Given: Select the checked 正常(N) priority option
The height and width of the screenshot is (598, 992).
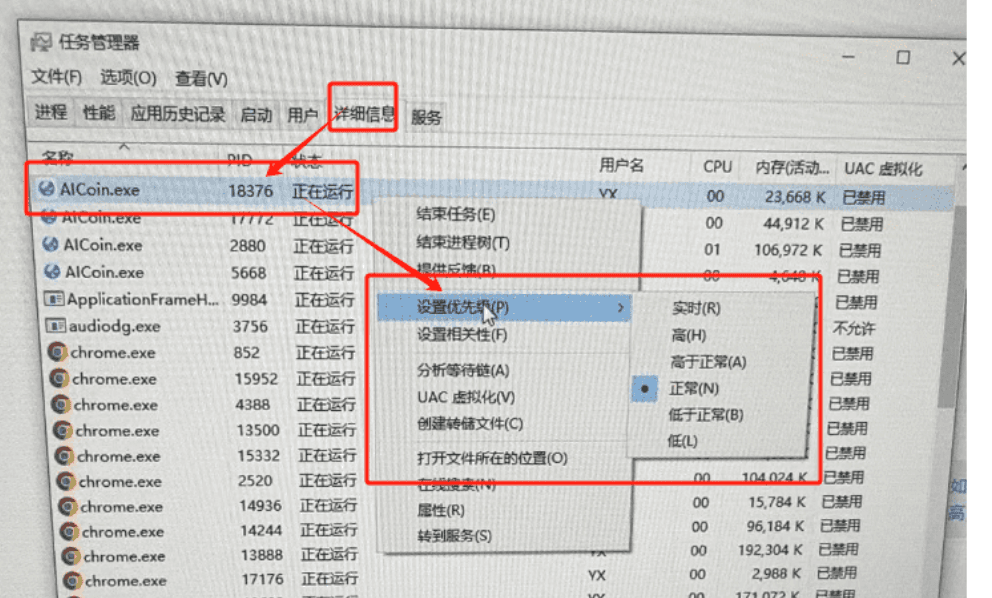Looking at the screenshot, I should [x=693, y=389].
